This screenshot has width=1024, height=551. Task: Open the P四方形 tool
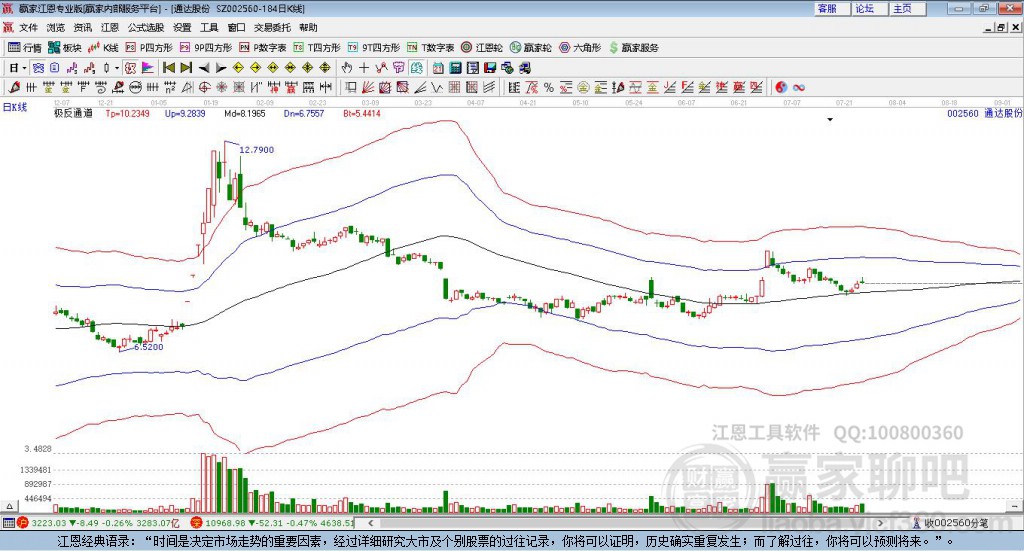click(x=149, y=48)
